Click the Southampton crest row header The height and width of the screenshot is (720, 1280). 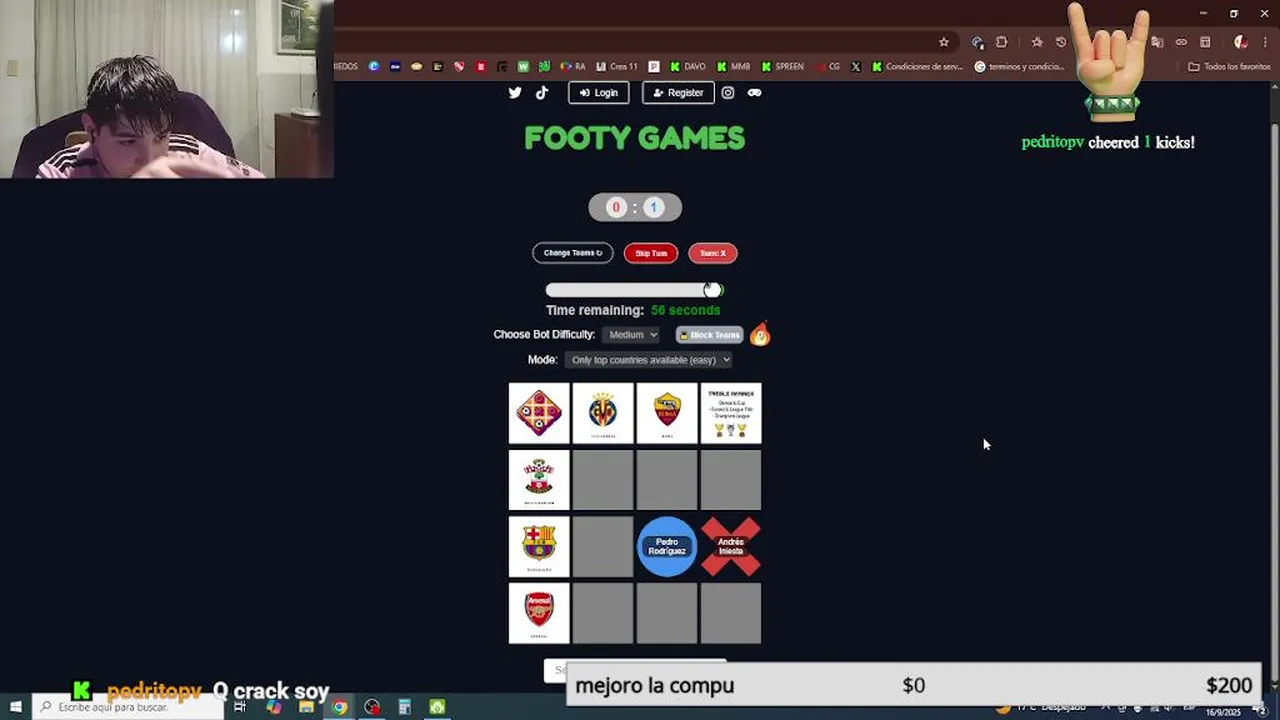(x=539, y=480)
